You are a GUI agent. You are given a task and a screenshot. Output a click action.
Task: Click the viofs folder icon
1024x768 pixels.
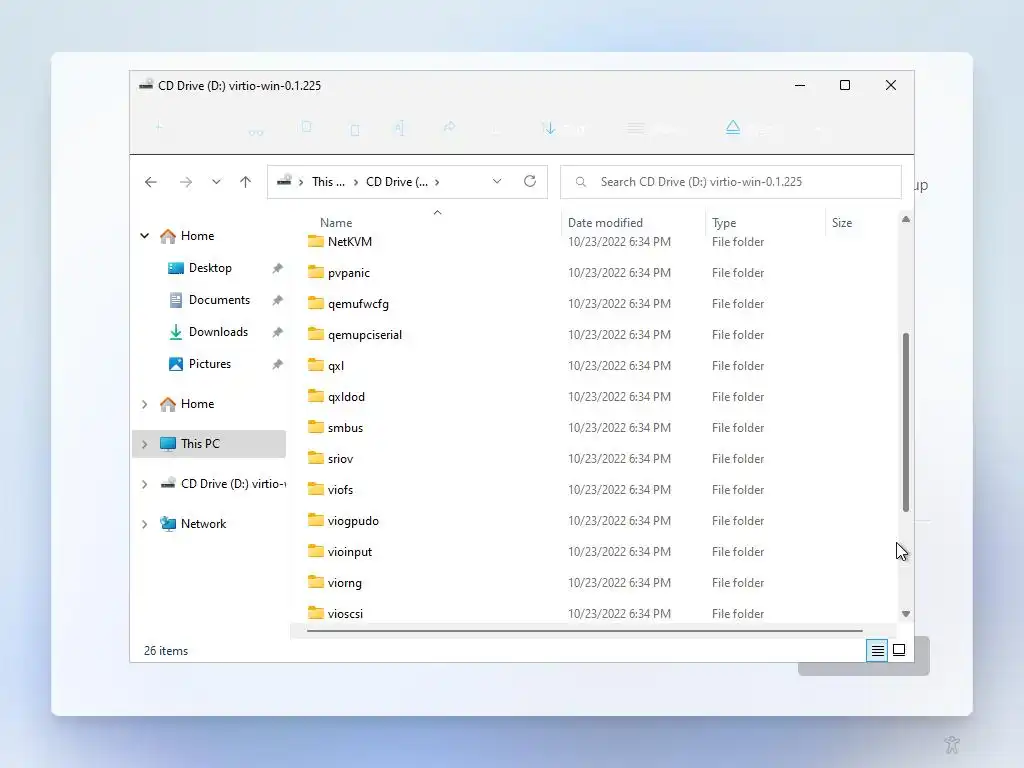[x=315, y=489]
